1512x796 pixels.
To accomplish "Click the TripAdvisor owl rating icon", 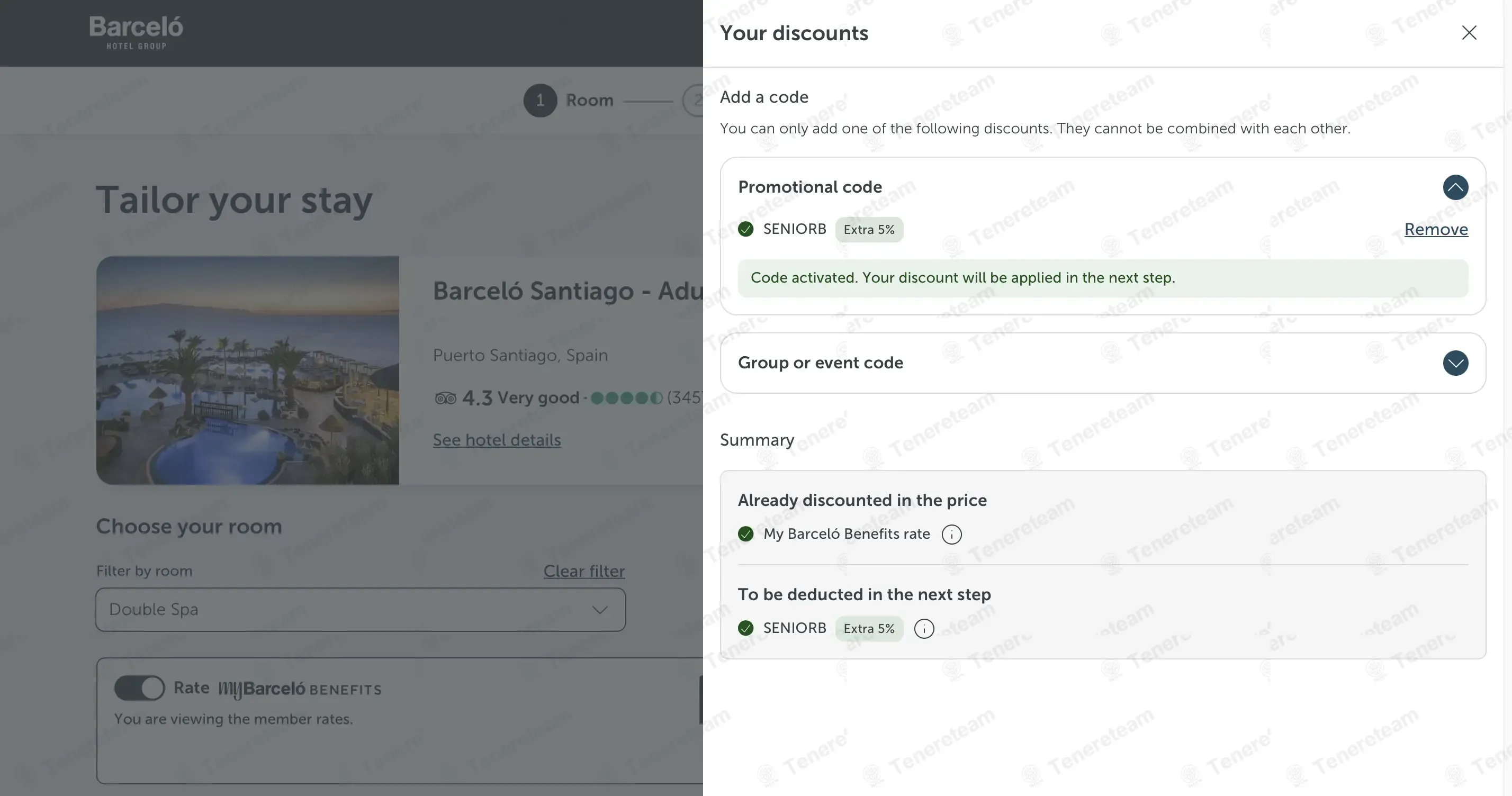I will point(446,399).
